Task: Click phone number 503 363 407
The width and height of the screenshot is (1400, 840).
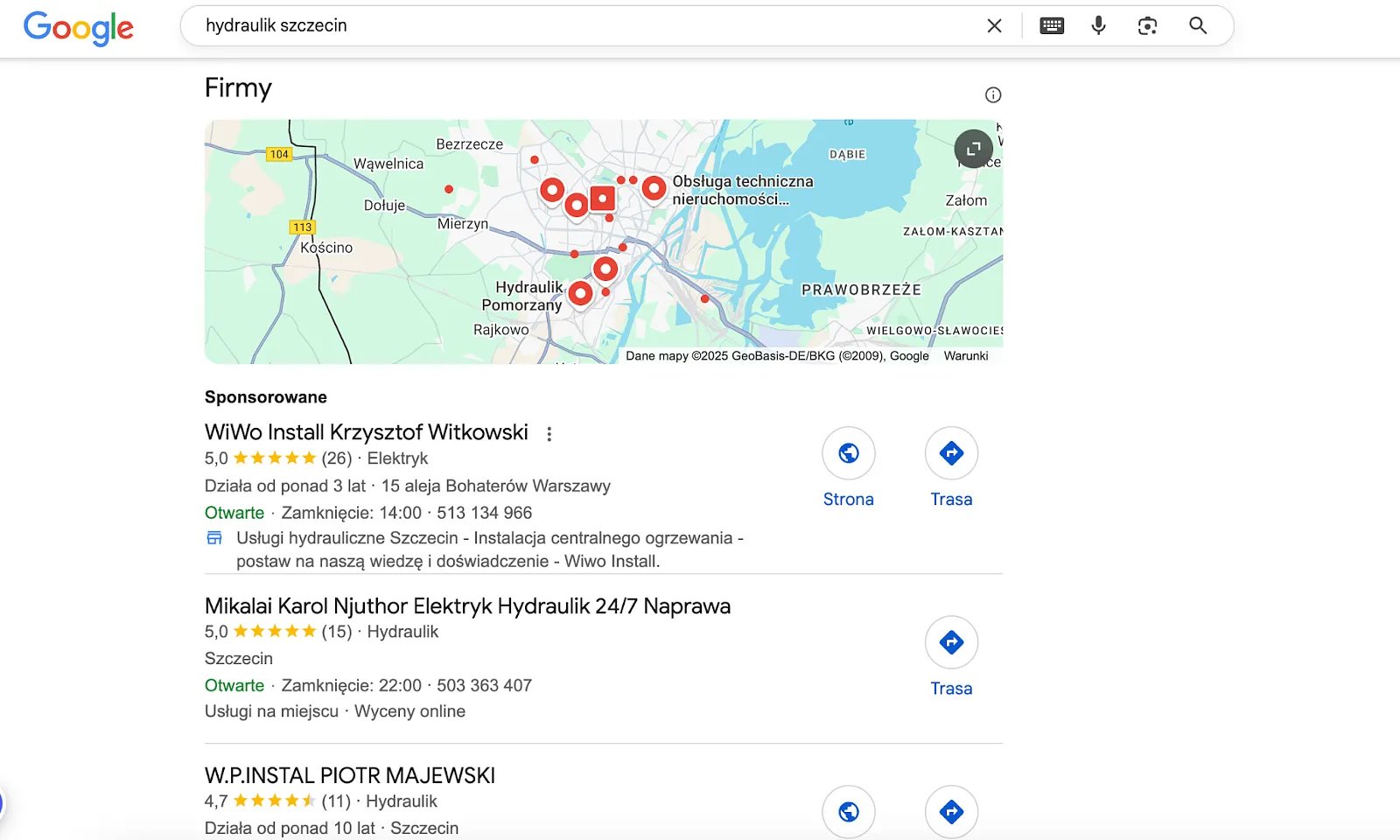Action: pos(485,685)
